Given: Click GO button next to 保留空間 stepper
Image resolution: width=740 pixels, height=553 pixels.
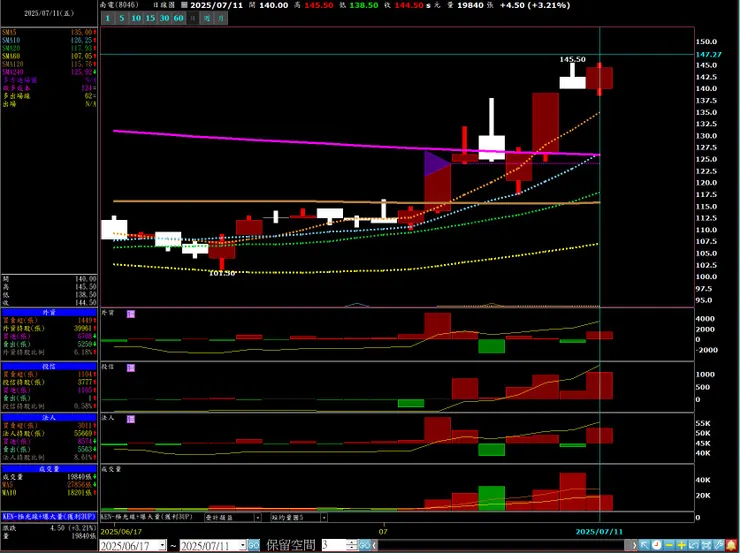Looking at the screenshot, I should tap(364, 545).
